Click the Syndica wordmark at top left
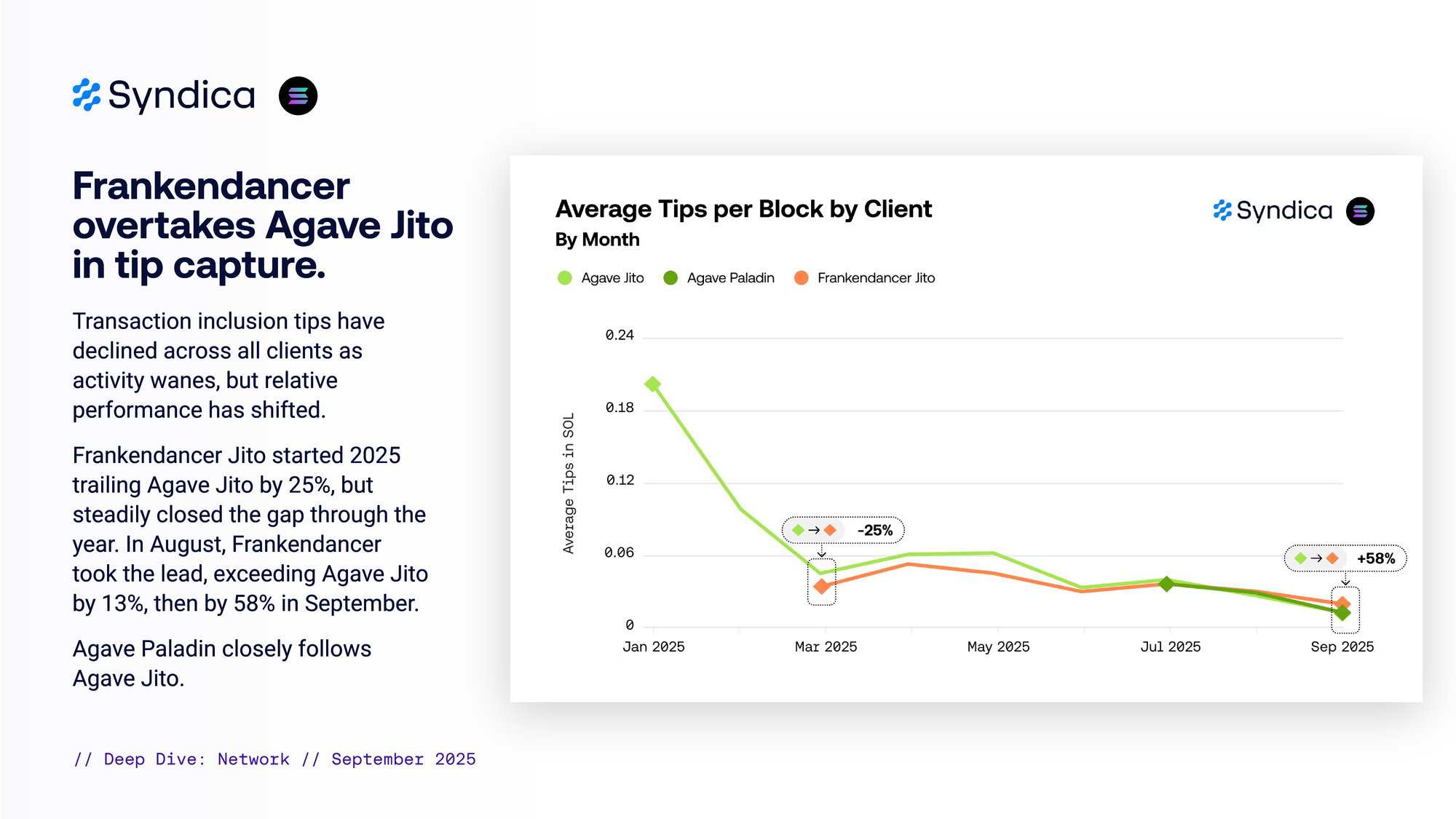 (182, 95)
